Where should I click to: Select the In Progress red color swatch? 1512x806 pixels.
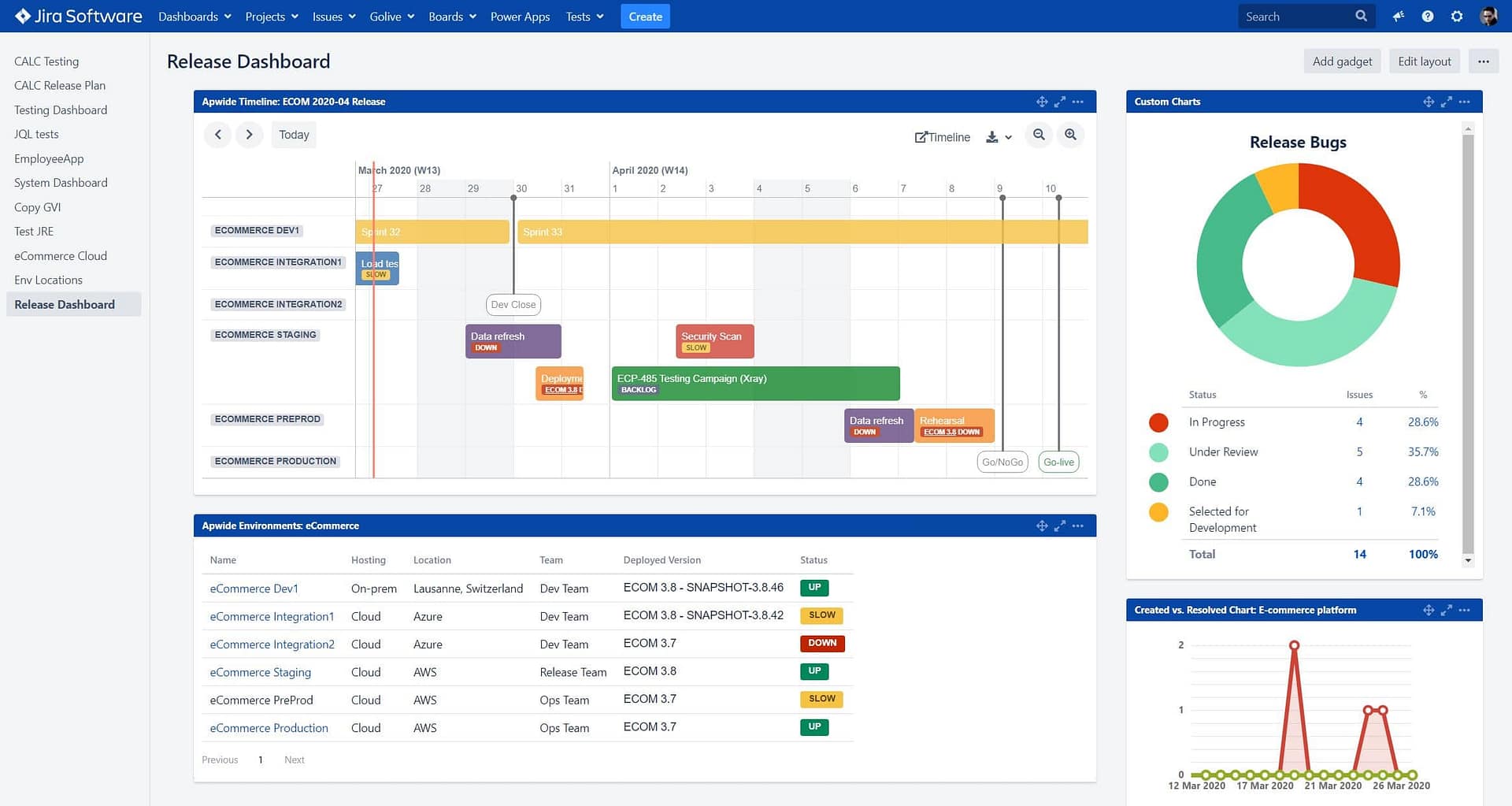click(x=1158, y=422)
